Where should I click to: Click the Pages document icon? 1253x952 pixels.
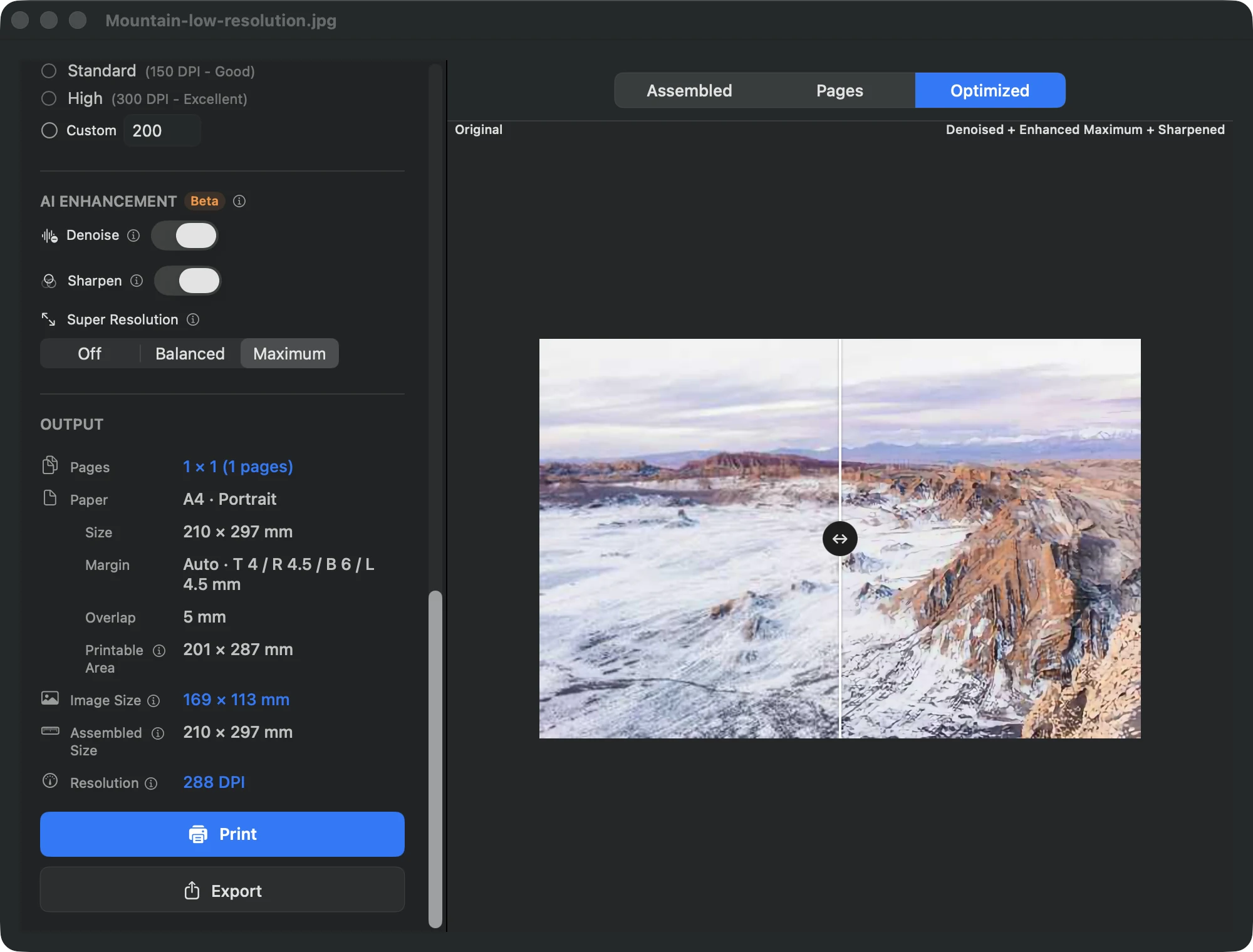[50, 465]
